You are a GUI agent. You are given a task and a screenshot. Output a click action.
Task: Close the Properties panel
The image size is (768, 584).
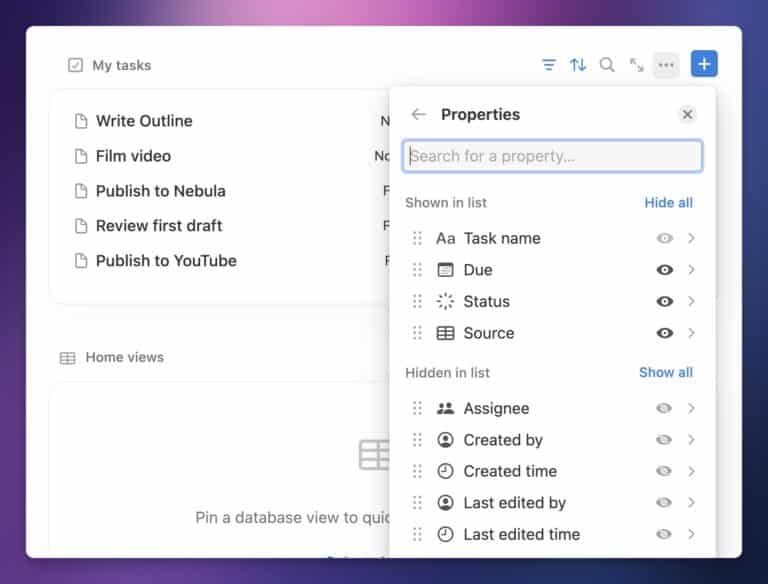pyautogui.click(x=687, y=114)
